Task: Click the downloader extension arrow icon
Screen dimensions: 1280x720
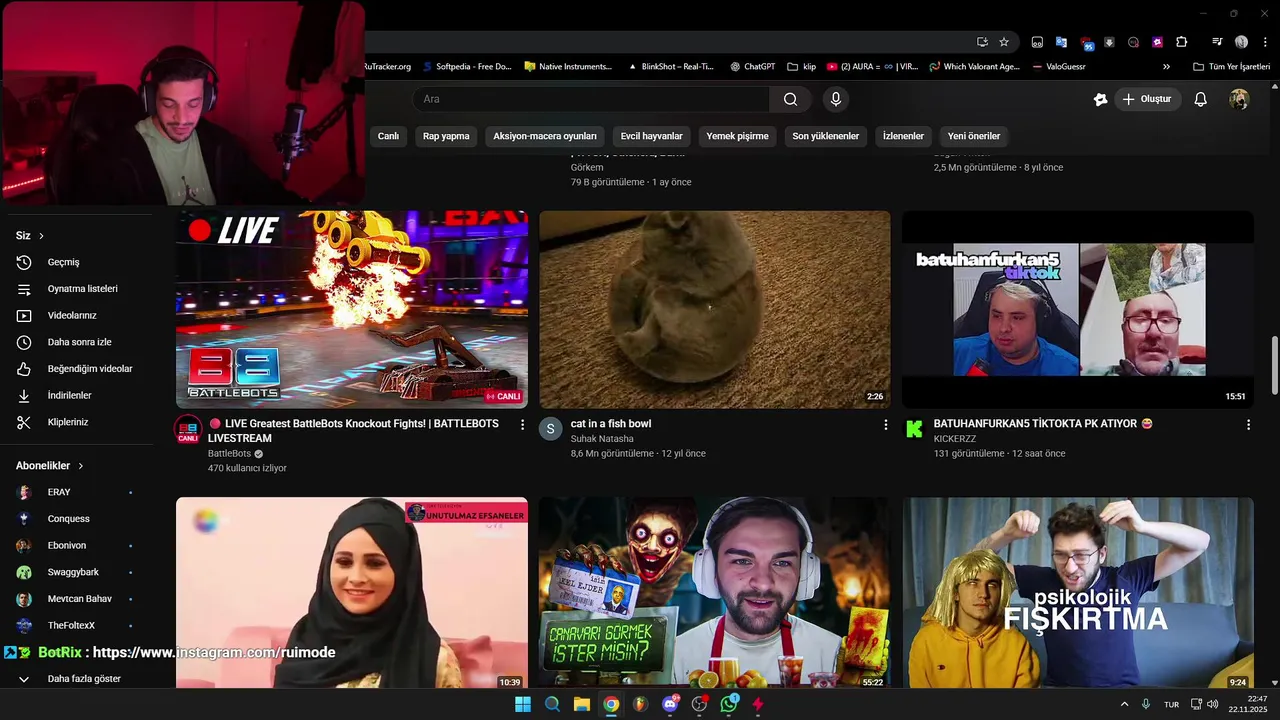Action: [1109, 42]
